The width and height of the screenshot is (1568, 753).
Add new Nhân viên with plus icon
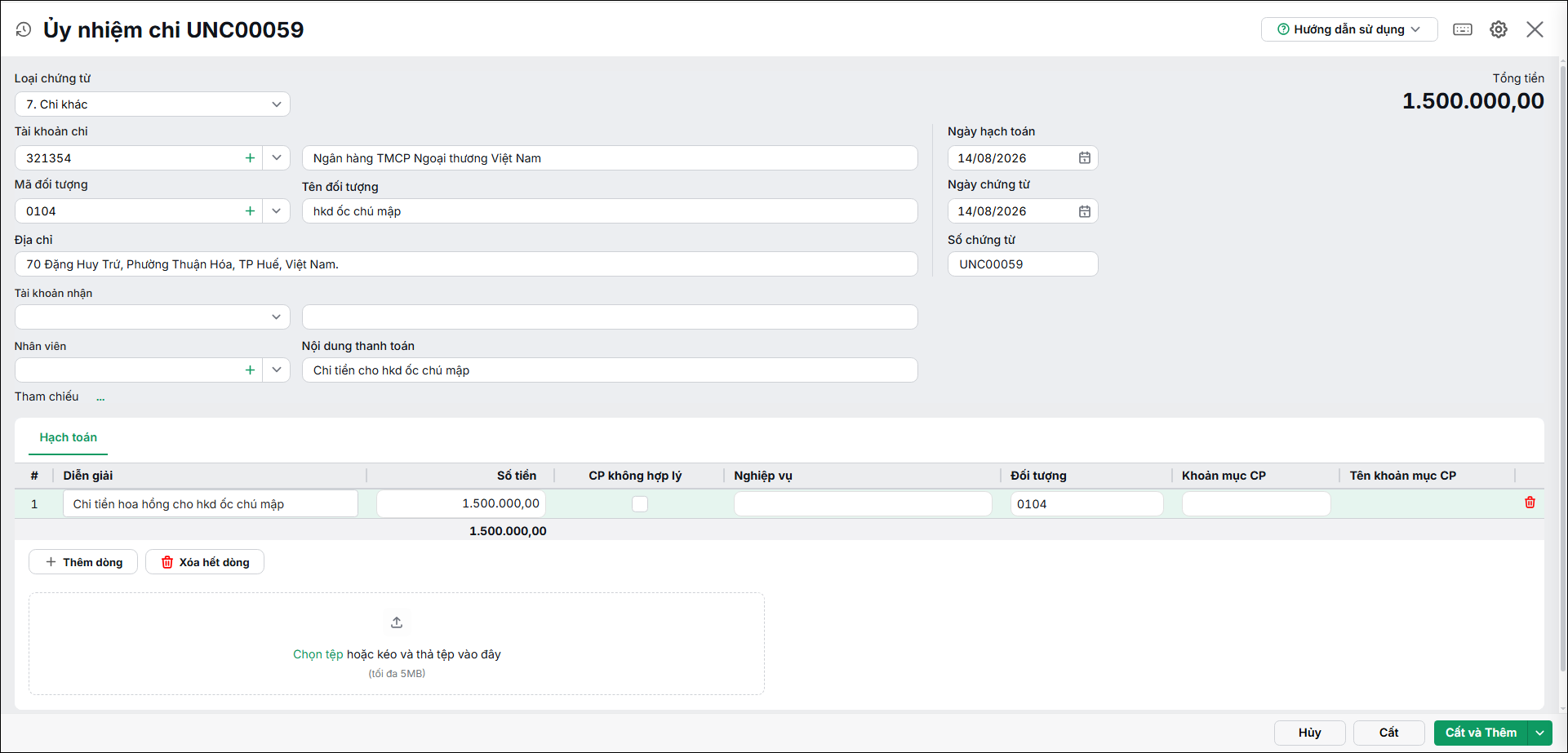pyautogui.click(x=250, y=370)
